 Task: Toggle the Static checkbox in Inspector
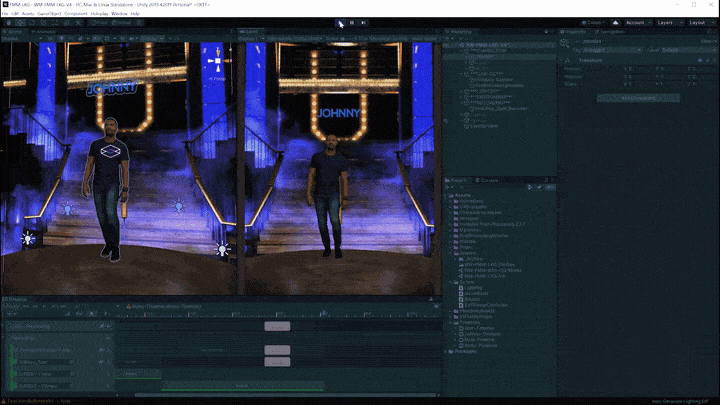tap(708, 41)
